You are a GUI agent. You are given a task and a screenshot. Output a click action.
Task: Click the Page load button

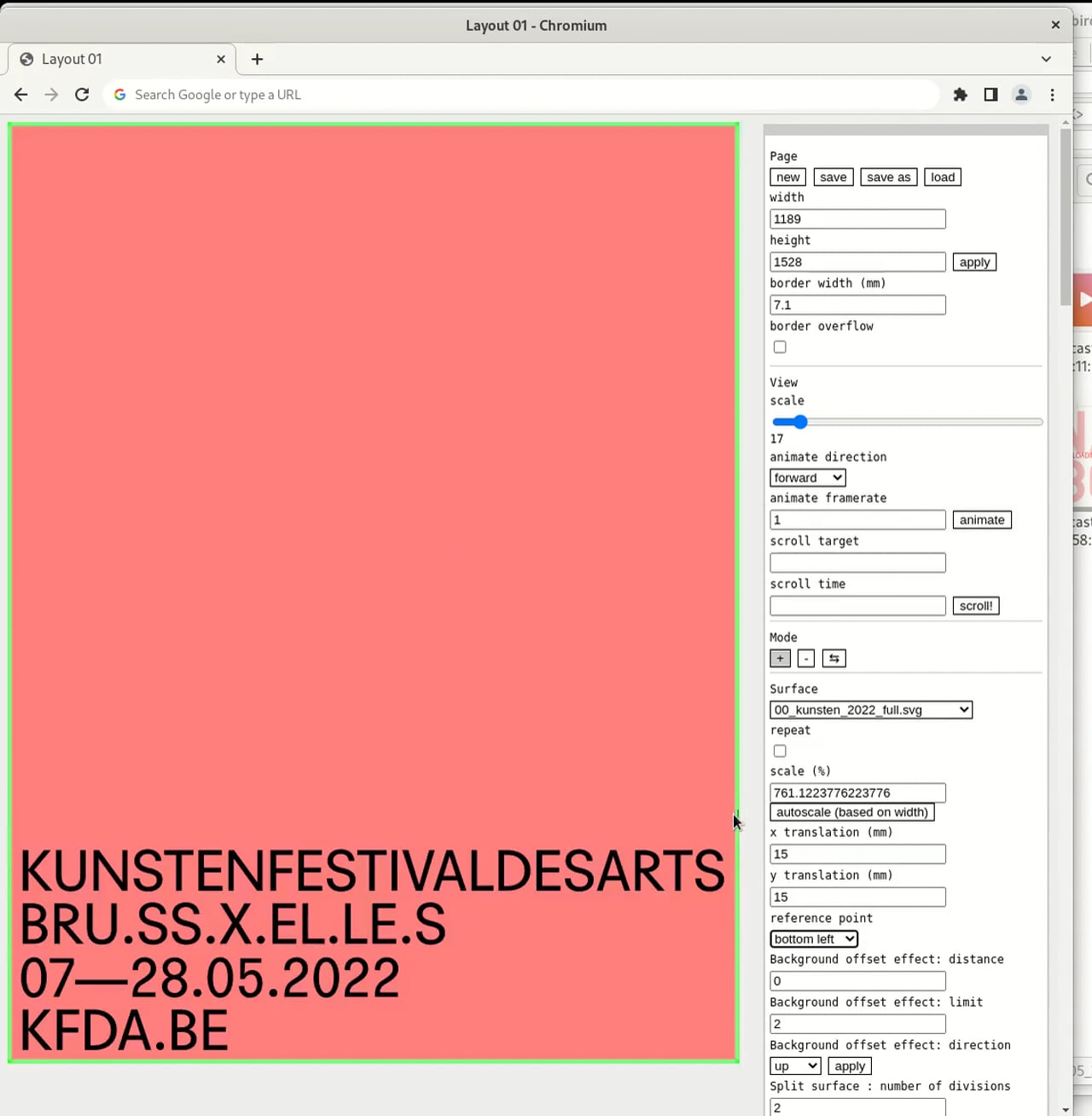point(943,177)
